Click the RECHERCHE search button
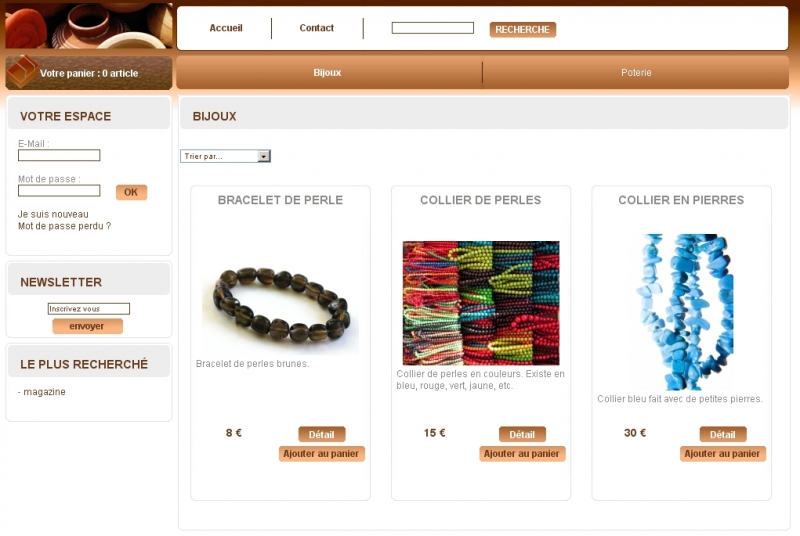The width and height of the screenshot is (800, 536). tap(522, 30)
